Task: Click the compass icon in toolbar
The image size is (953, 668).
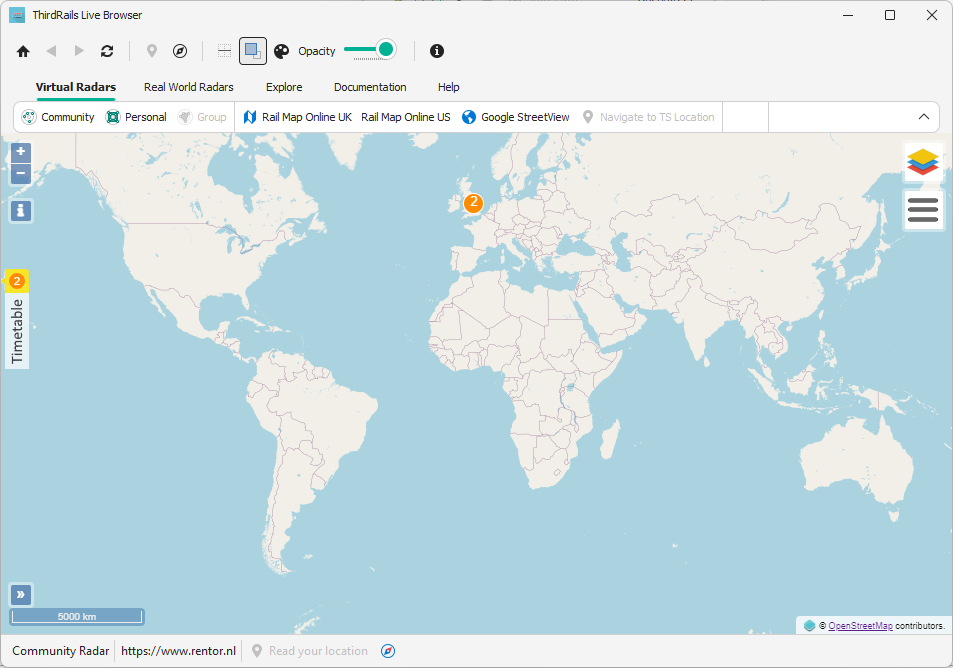Action: (x=180, y=51)
